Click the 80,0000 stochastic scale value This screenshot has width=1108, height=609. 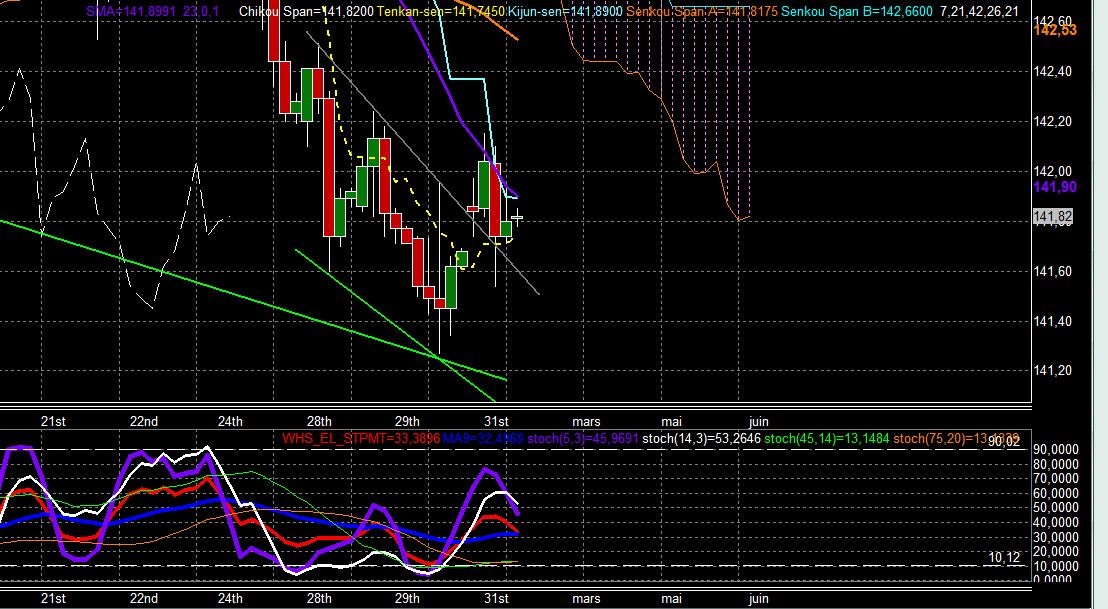[1056, 464]
